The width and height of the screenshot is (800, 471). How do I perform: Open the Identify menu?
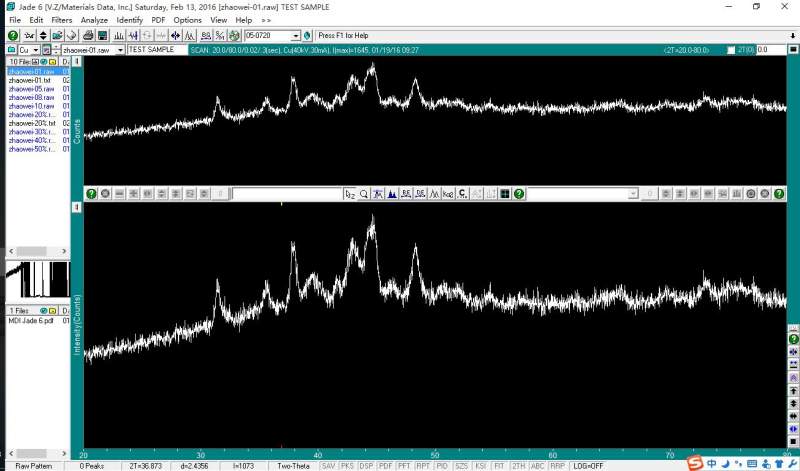(130, 20)
